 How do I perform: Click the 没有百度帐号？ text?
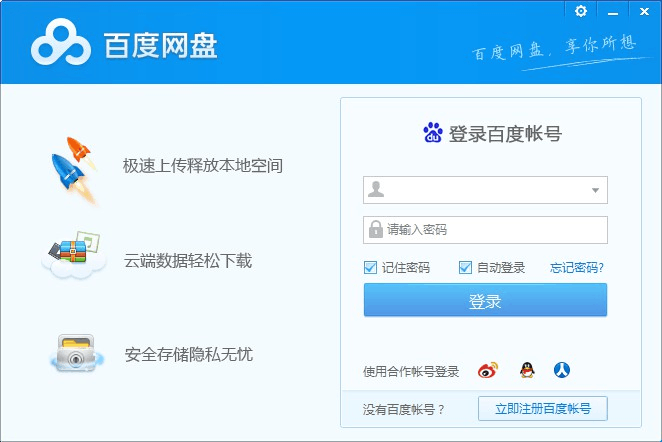[404, 409]
